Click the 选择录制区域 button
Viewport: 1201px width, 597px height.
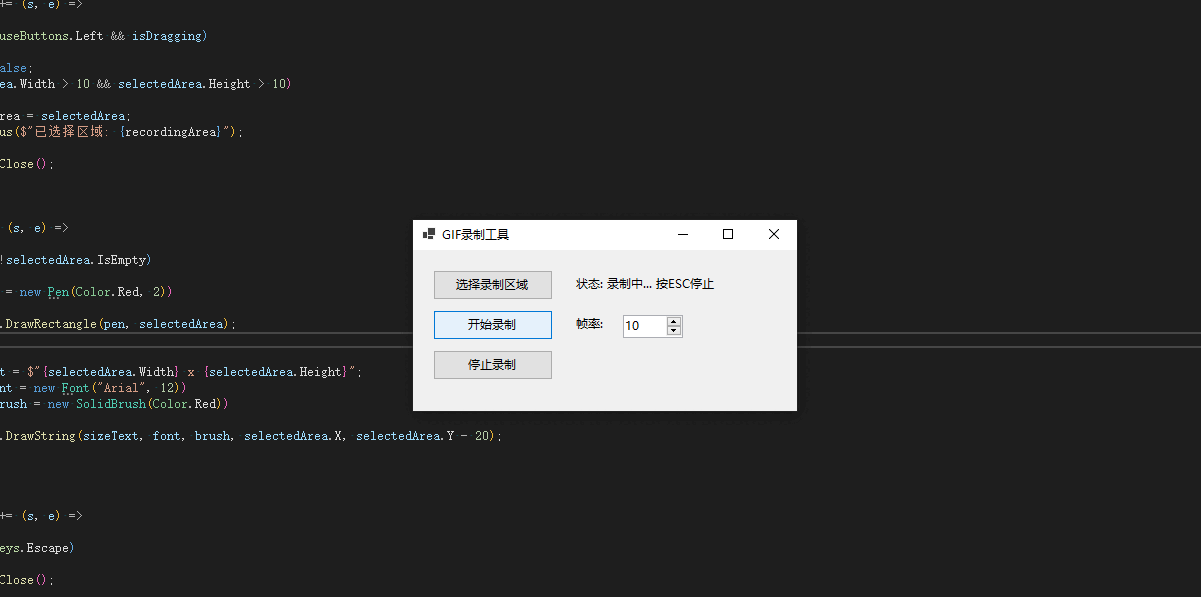tap(492, 284)
